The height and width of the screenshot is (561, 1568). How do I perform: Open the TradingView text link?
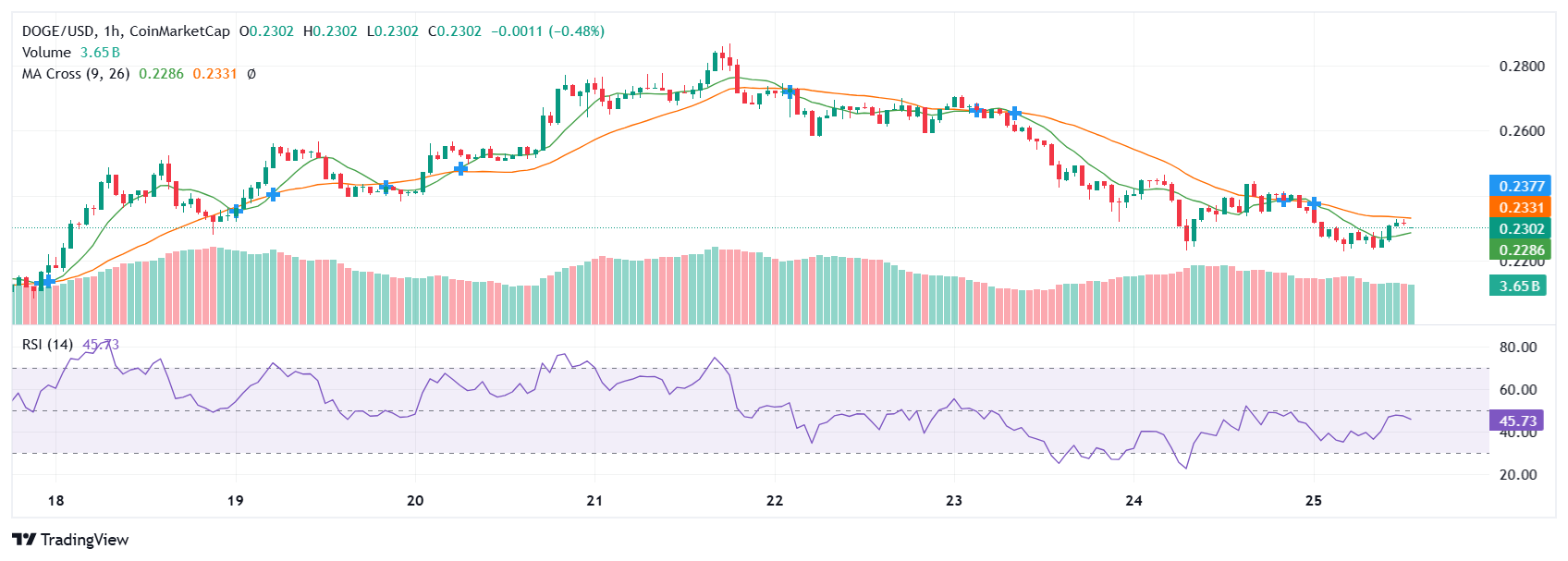[85, 540]
